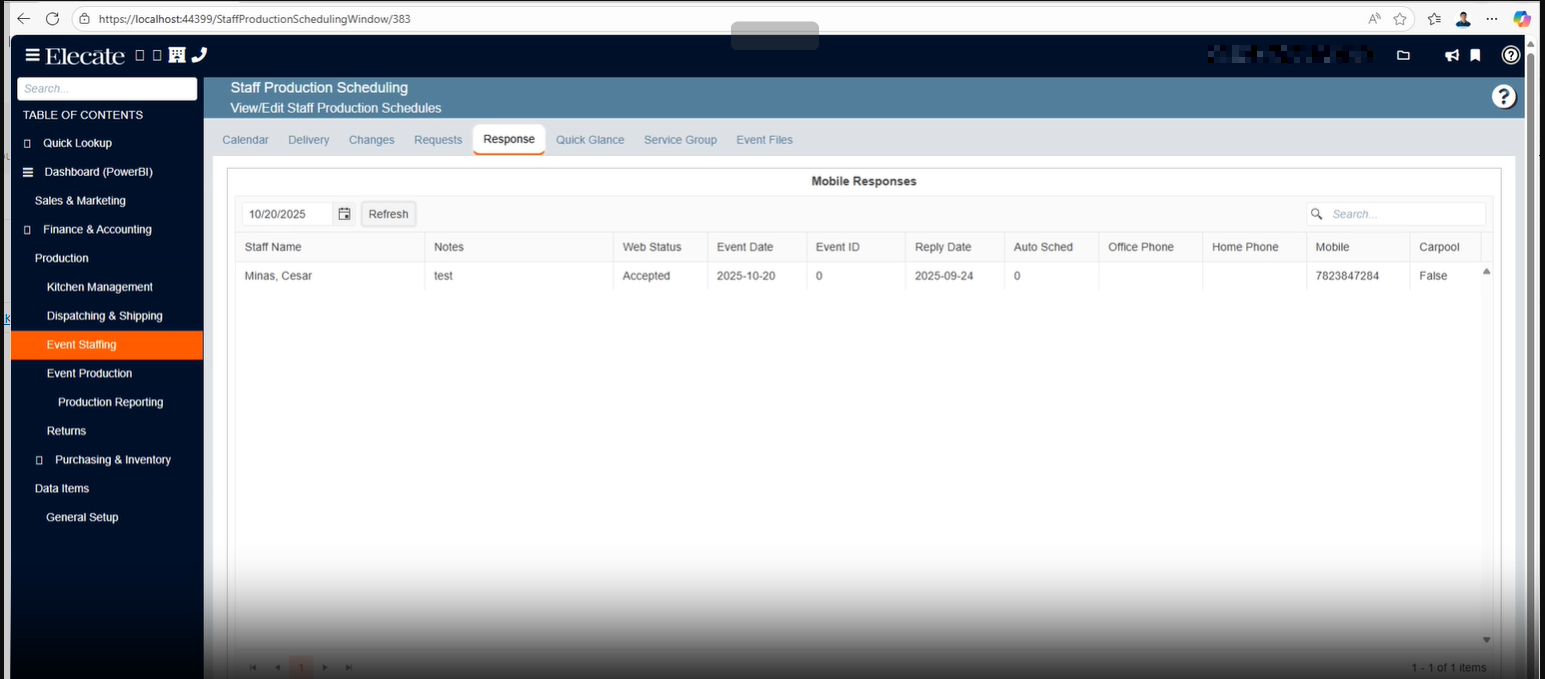
Task: Open Kitchen Management in sidebar
Action: [x=99, y=287]
